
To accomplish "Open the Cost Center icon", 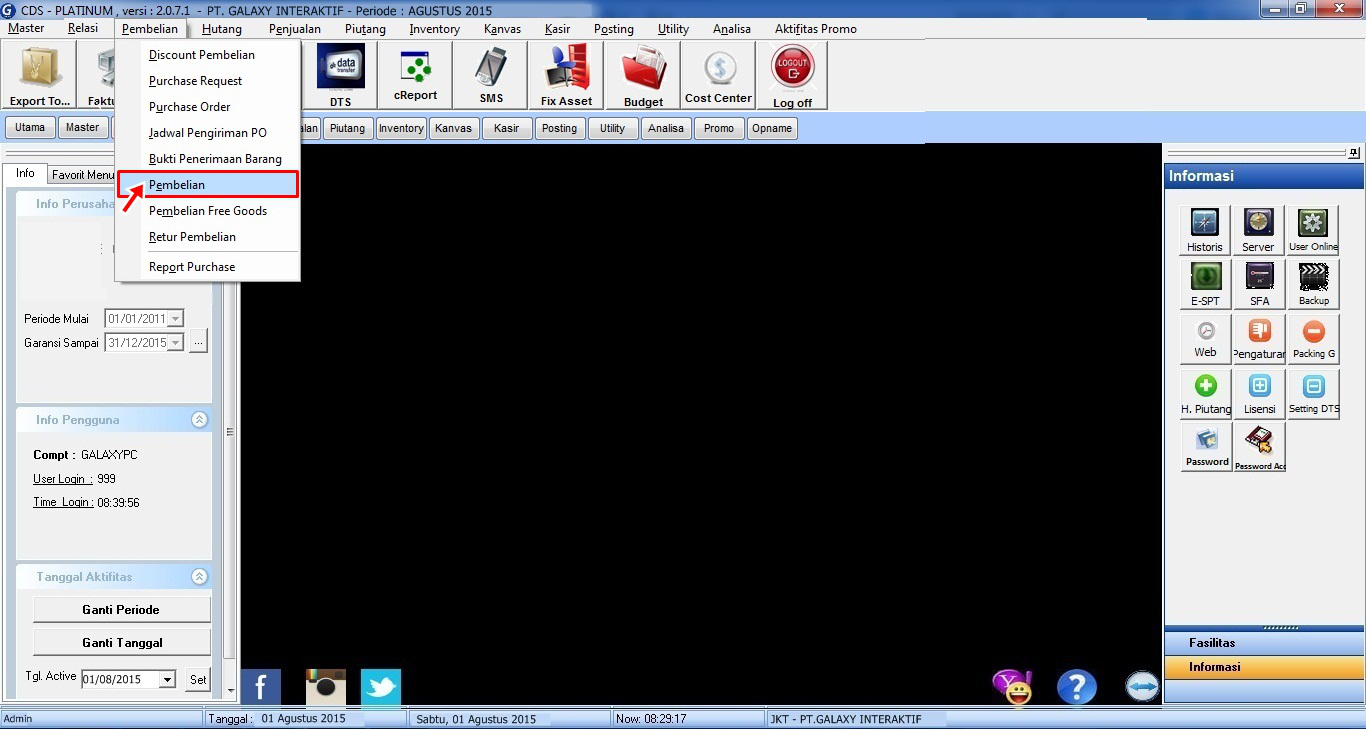I will (718, 75).
